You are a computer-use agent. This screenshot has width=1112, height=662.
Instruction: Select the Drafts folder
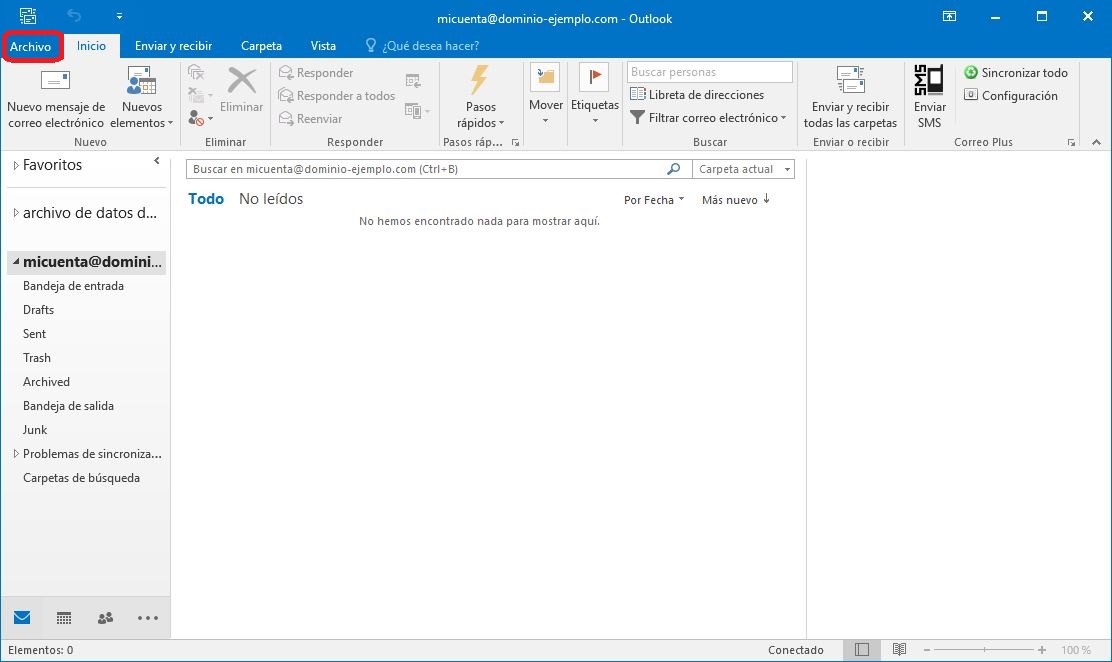[38, 310]
